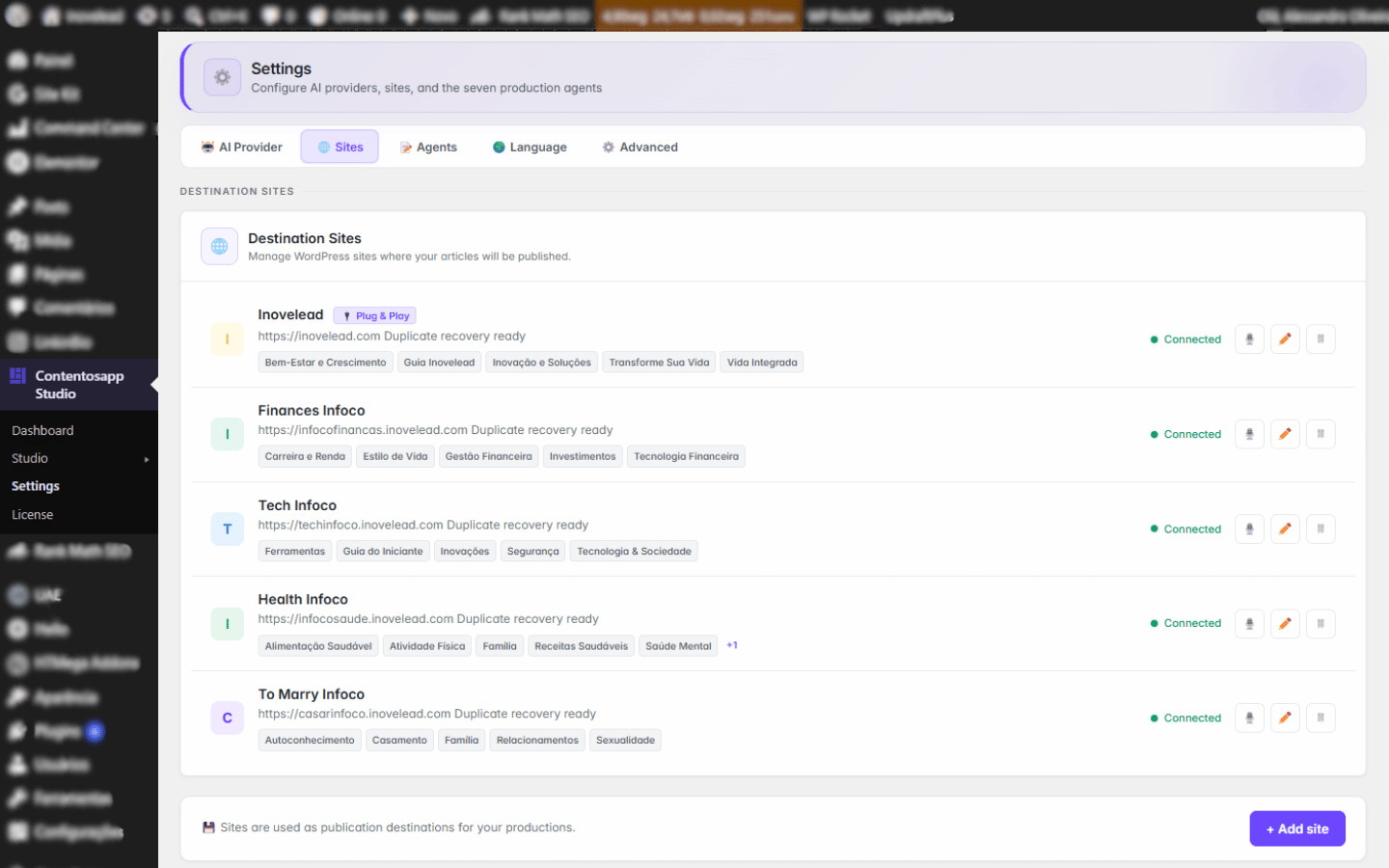Click the Health Infoco green avatar badge
Image resolution: width=1389 pixels, height=868 pixels.
(x=228, y=623)
